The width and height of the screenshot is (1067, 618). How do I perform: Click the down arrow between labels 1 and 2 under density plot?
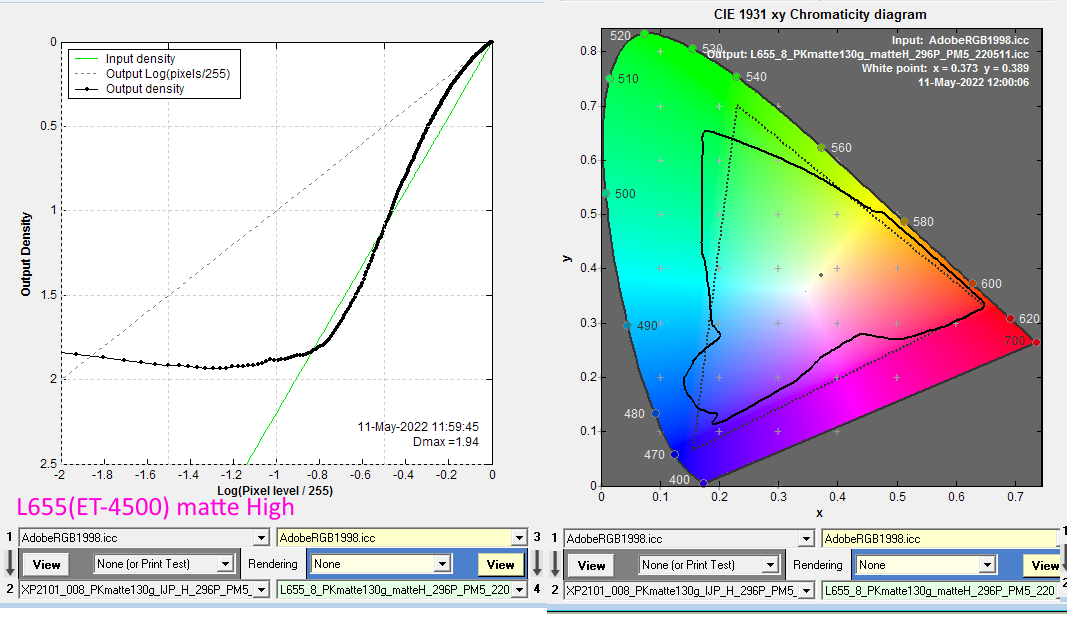click(10, 564)
